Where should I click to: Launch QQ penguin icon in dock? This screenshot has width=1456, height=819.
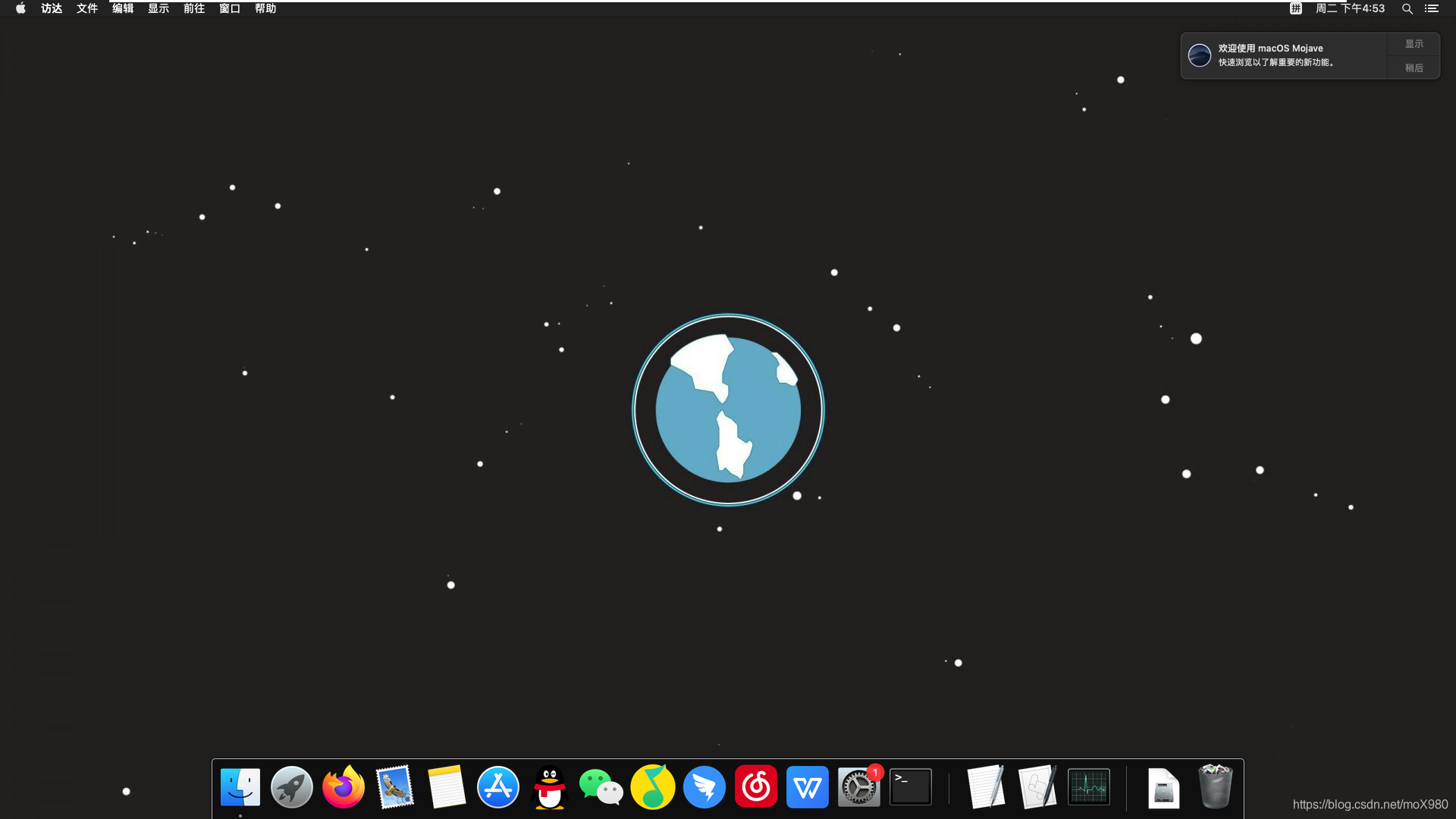point(550,787)
